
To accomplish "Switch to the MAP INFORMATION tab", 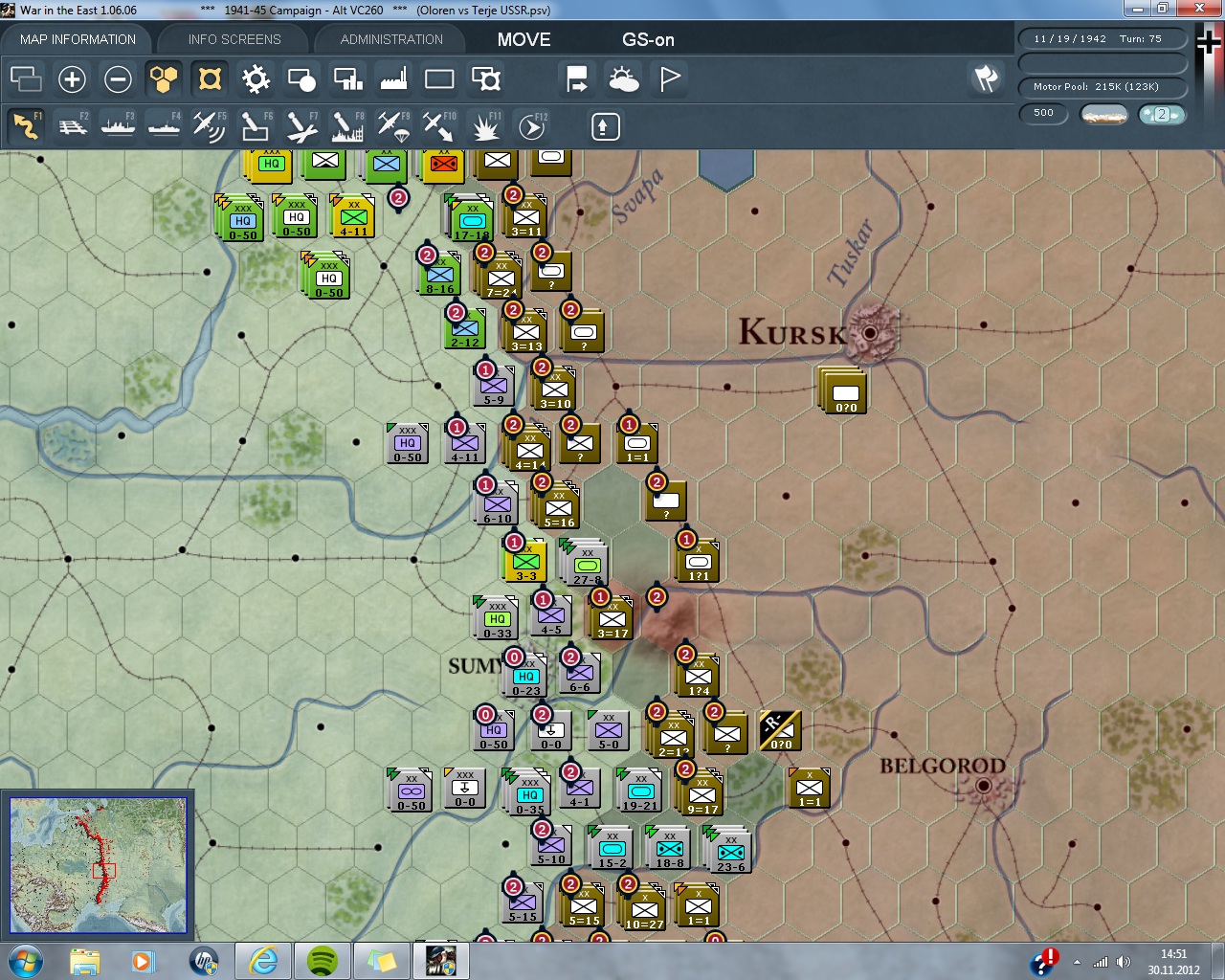I will (x=78, y=39).
